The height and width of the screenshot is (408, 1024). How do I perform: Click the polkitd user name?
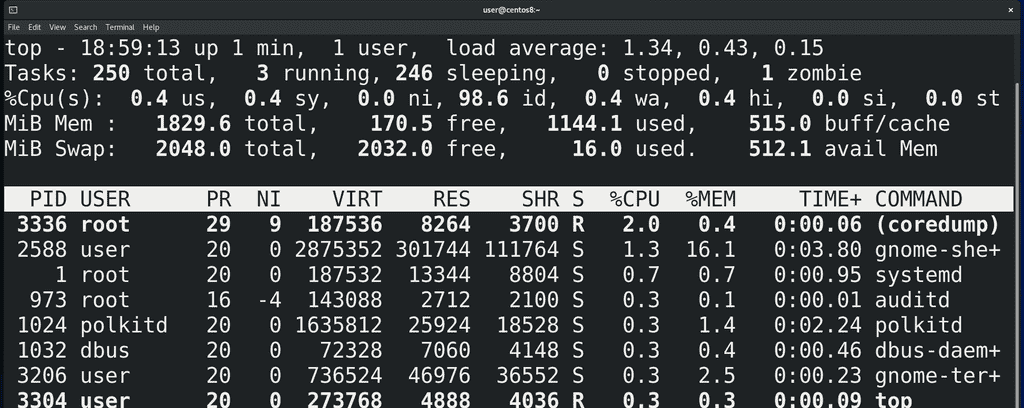coord(124,324)
